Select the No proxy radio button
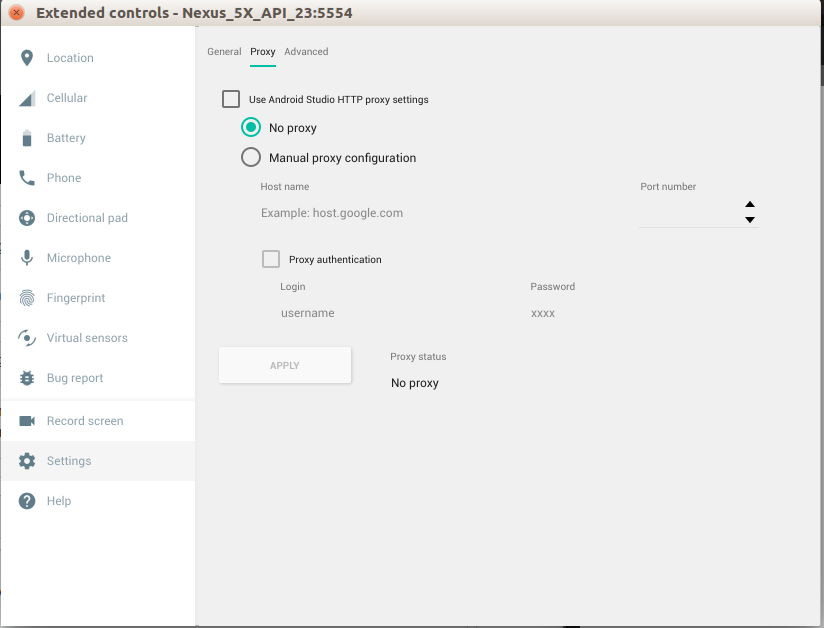 (x=251, y=127)
